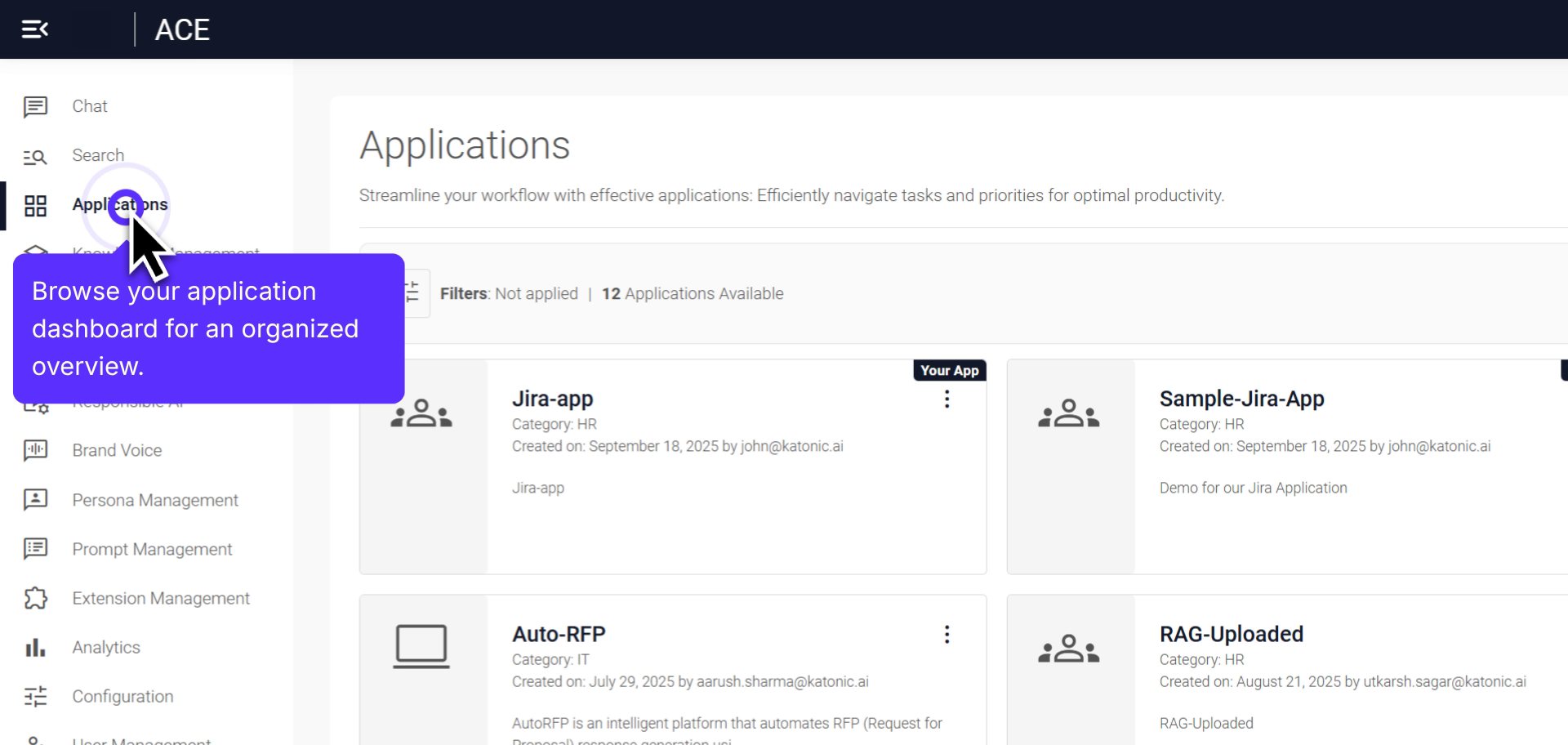Collapse the sidebar using the hamburger toggle

(34, 29)
